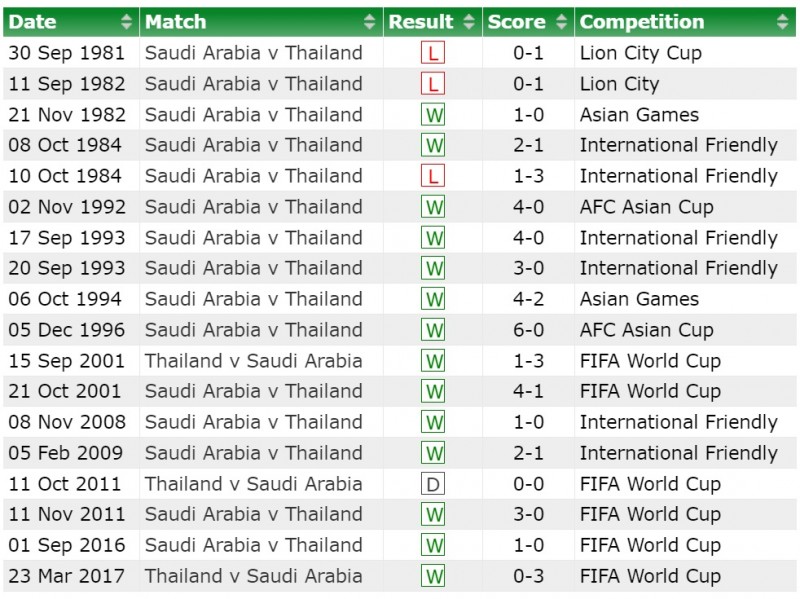Click the D result icon for 11 Oct 2011
Screen dimensions: 800x599
pos(433,484)
